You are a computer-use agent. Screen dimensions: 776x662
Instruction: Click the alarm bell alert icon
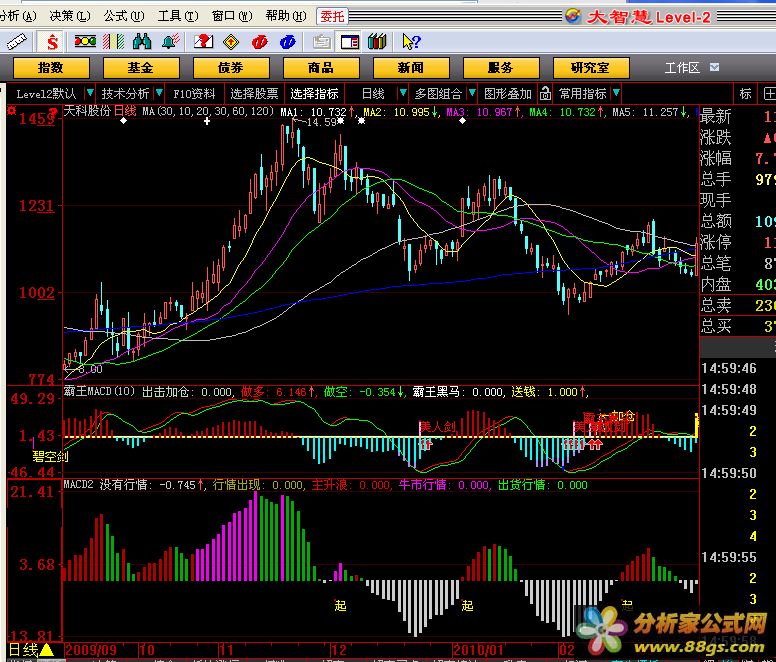tap(171, 42)
